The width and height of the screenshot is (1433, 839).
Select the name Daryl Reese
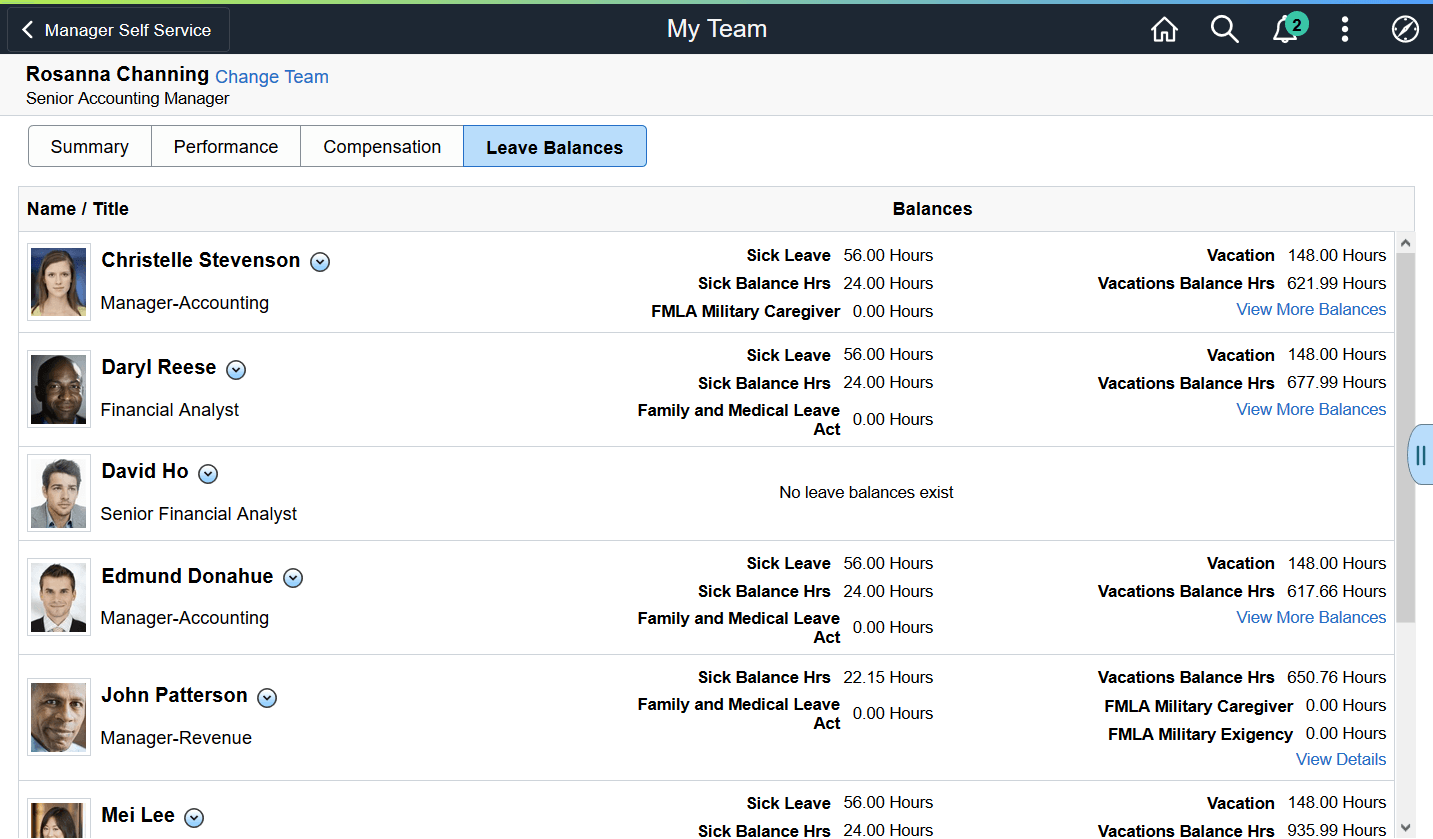click(159, 367)
